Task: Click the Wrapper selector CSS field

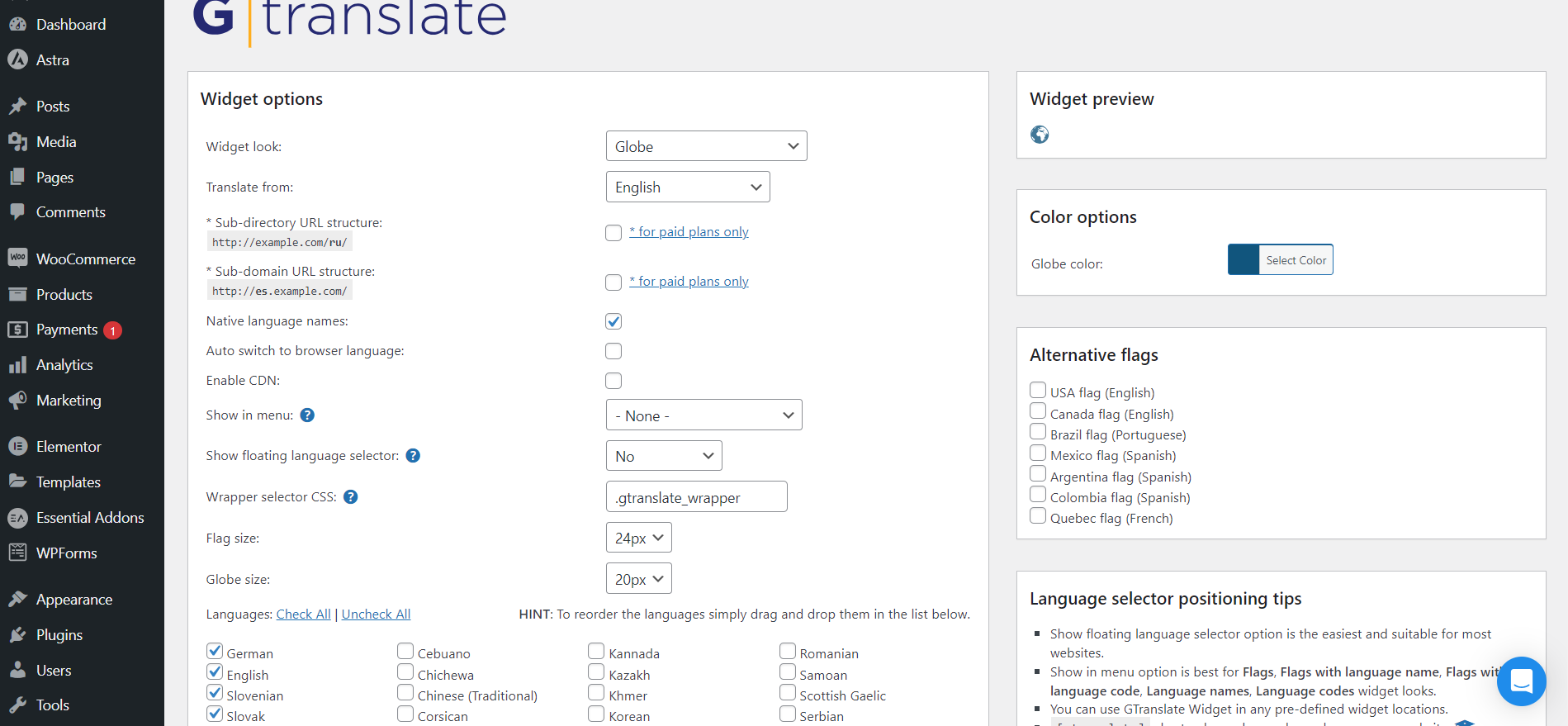Action: coord(696,497)
